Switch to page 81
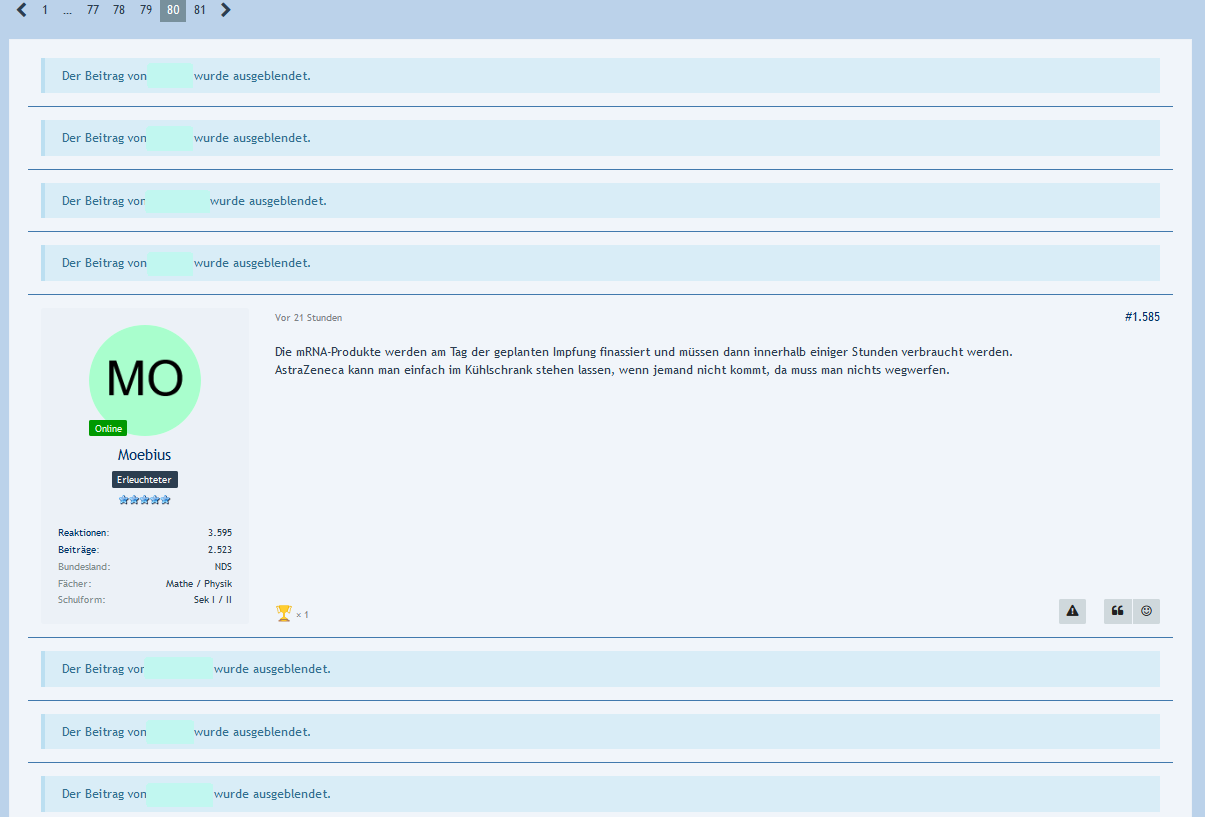The image size is (1205, 817). [200, 10]
